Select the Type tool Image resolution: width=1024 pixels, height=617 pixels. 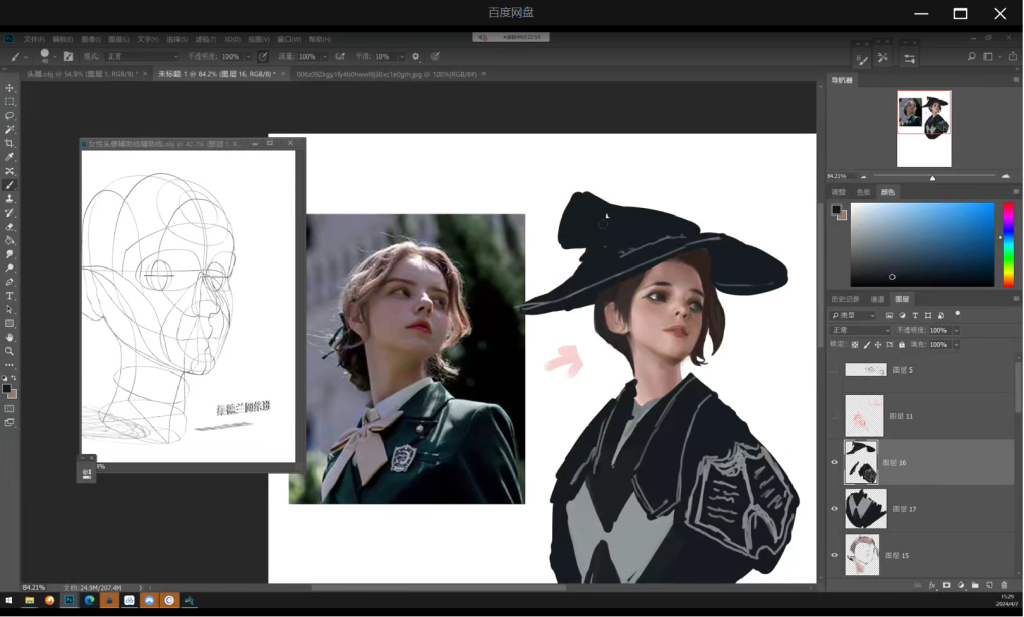(x=10, y=296)
